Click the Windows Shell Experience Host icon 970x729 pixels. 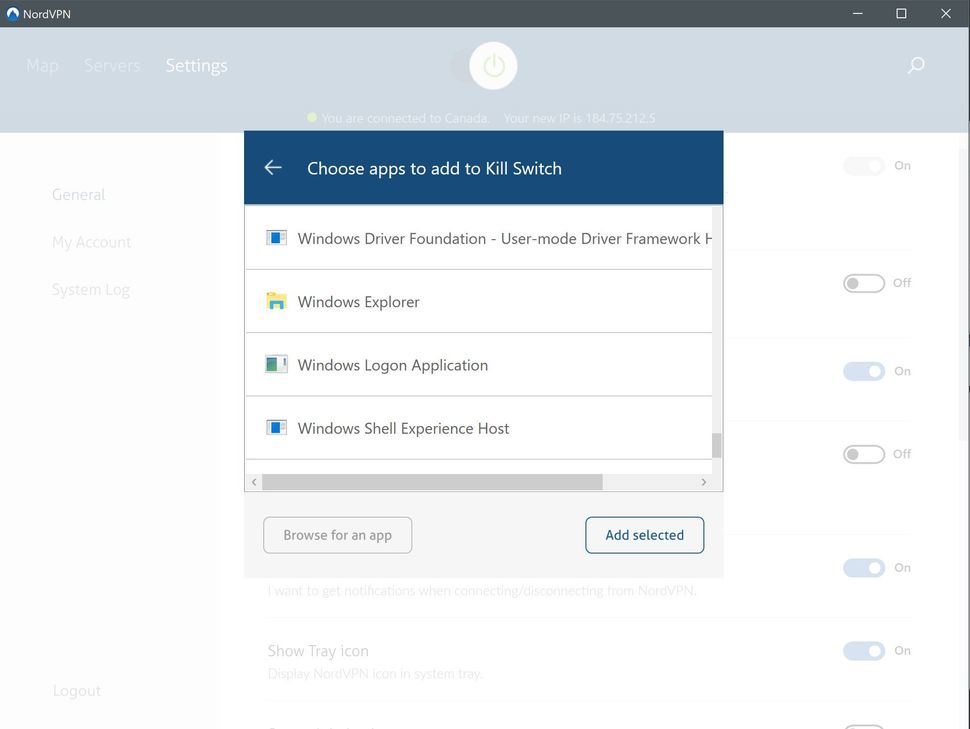[276, 427]
